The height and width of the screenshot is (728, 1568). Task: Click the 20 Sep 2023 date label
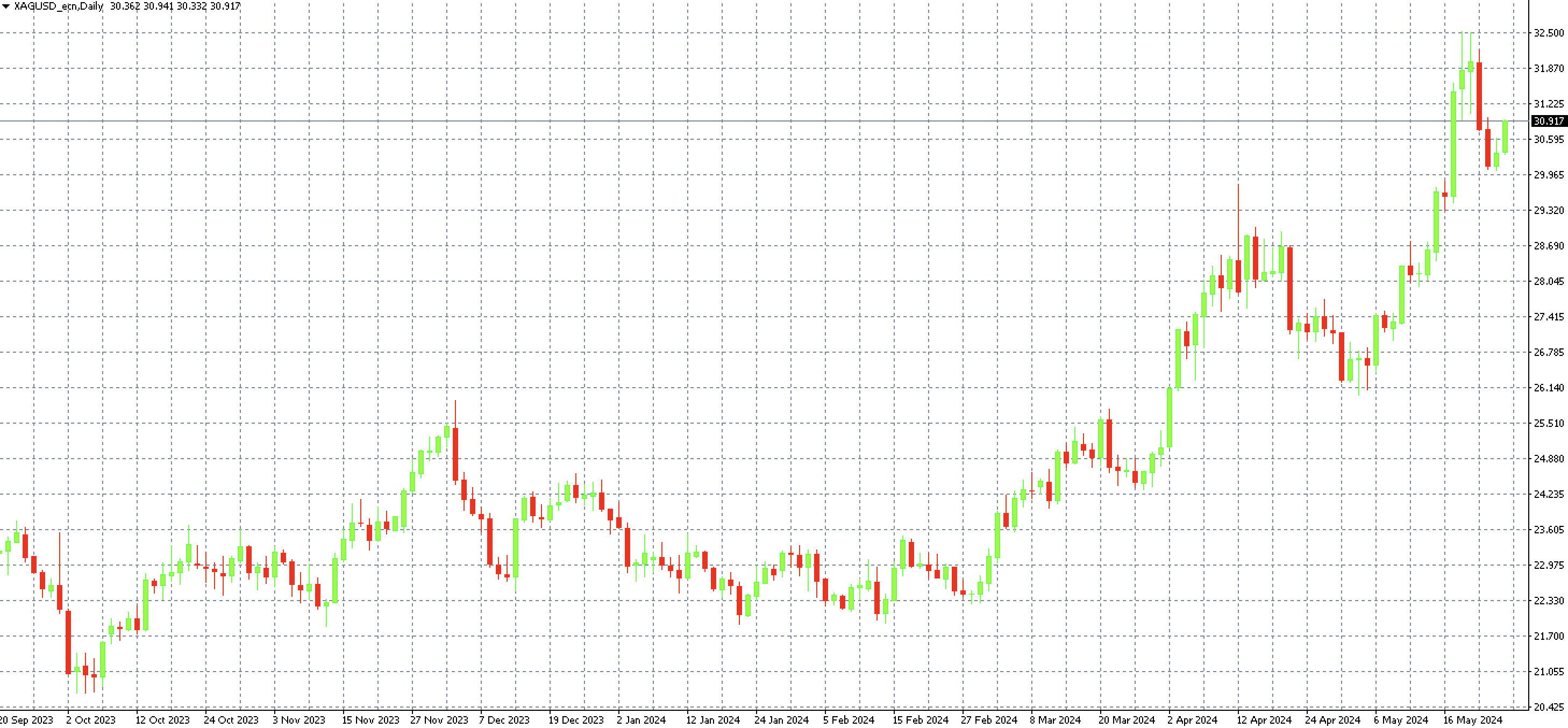[27, 719]
